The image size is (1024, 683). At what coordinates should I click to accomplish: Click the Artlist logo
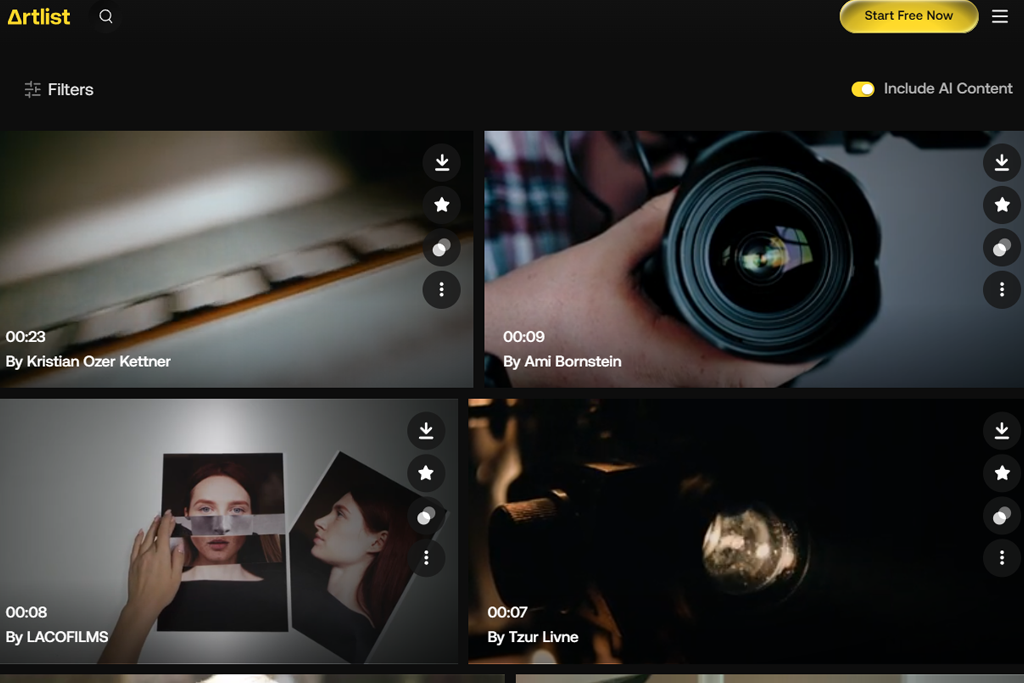click(x=39, y=16)
